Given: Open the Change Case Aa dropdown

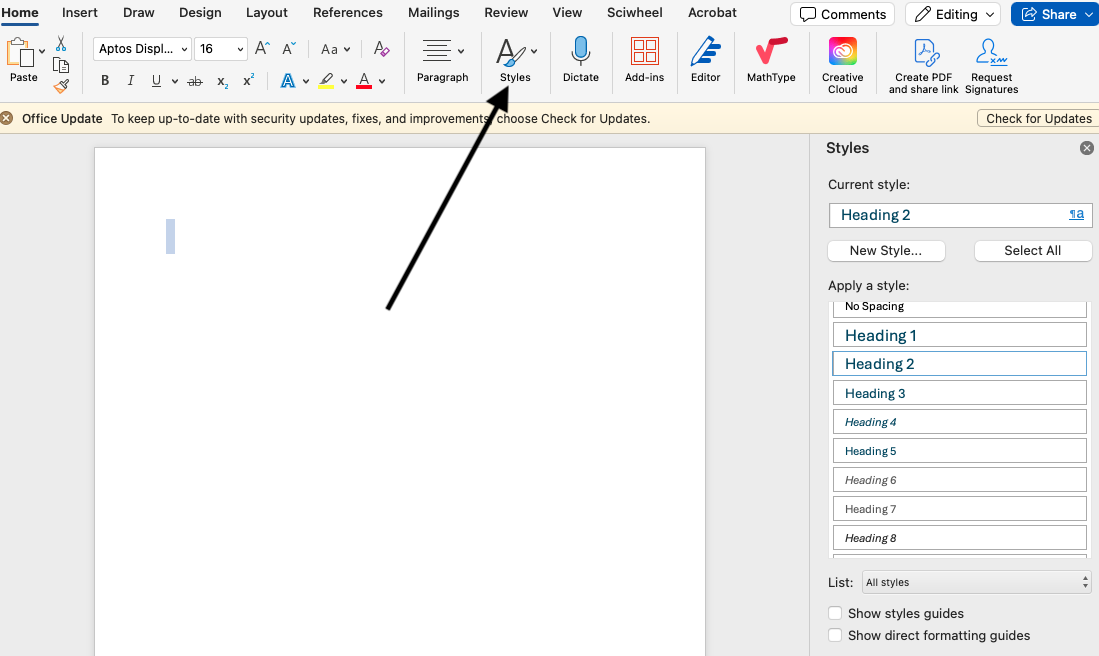Looking at the screenshot, I should tap(335, 49).
